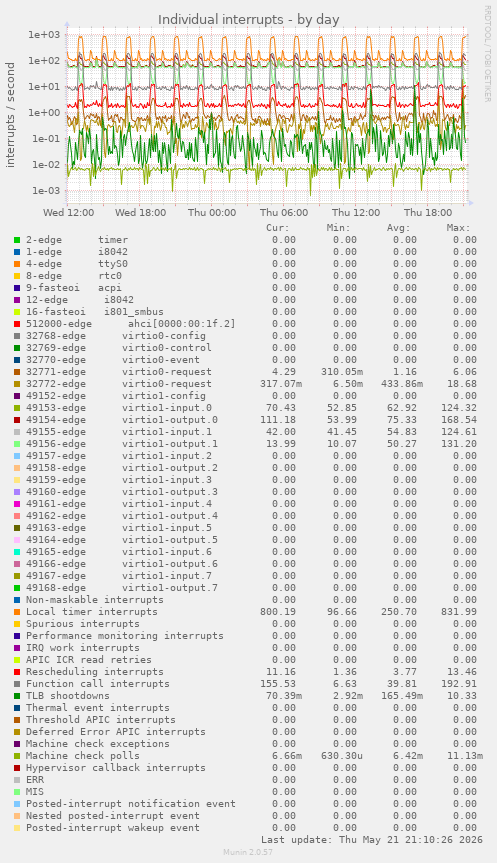The height and width of the screenshot is (863, 497).
Task: Click the Munin 2.0.57 footer text
Action: tap(248, 852)
